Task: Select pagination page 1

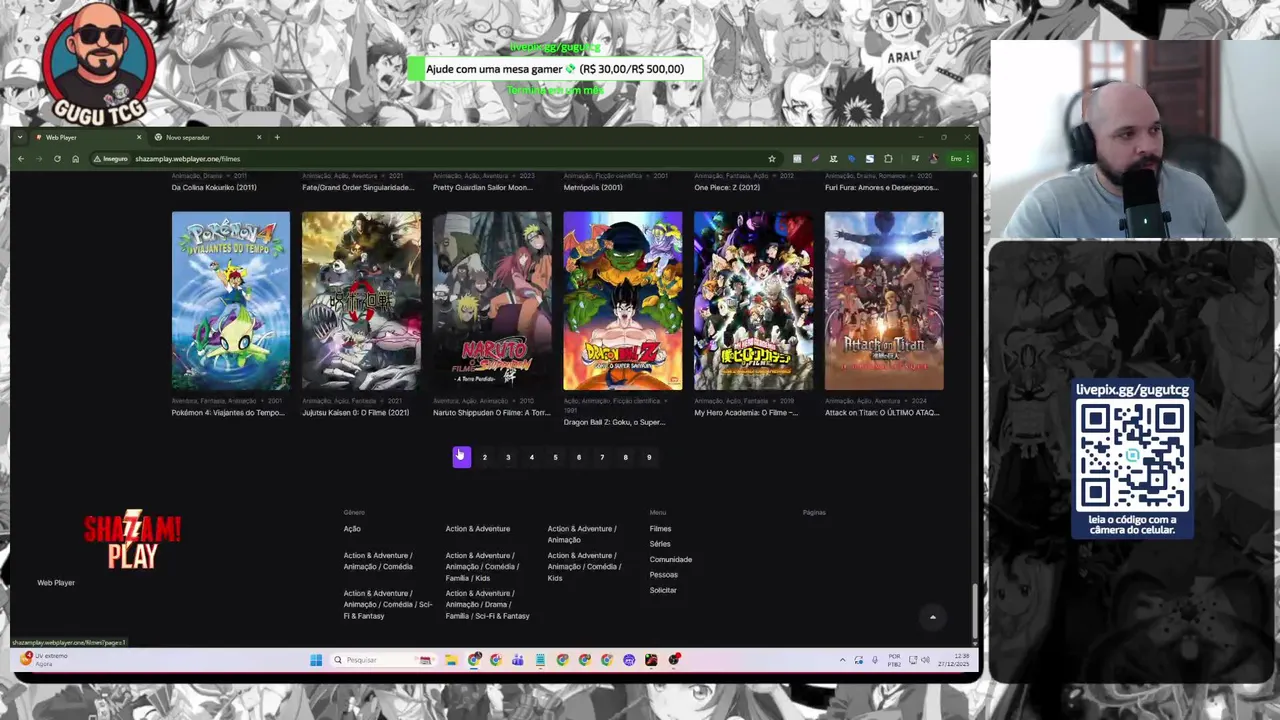Action: click(461, 458)
